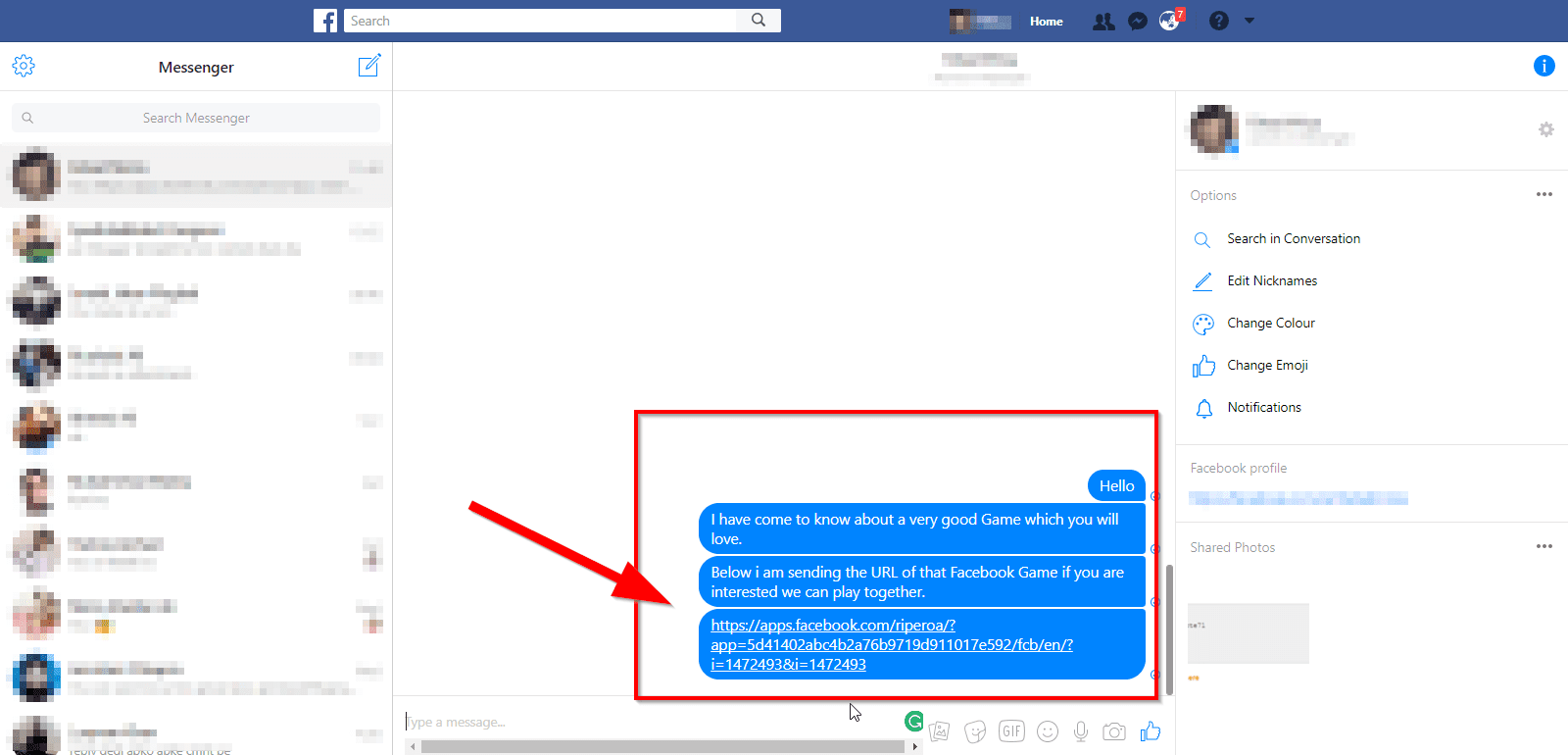Click the Home link

click(1046, 21)
